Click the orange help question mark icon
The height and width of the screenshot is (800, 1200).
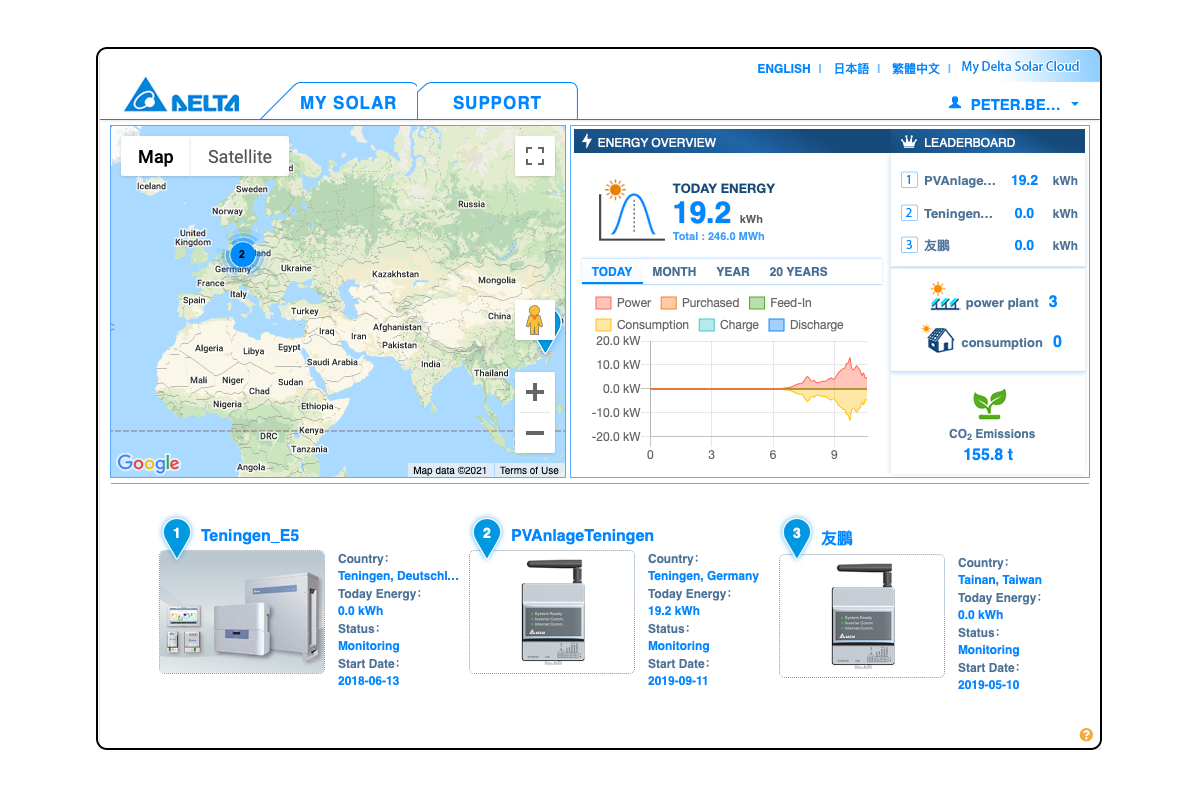coord(1086,735)
